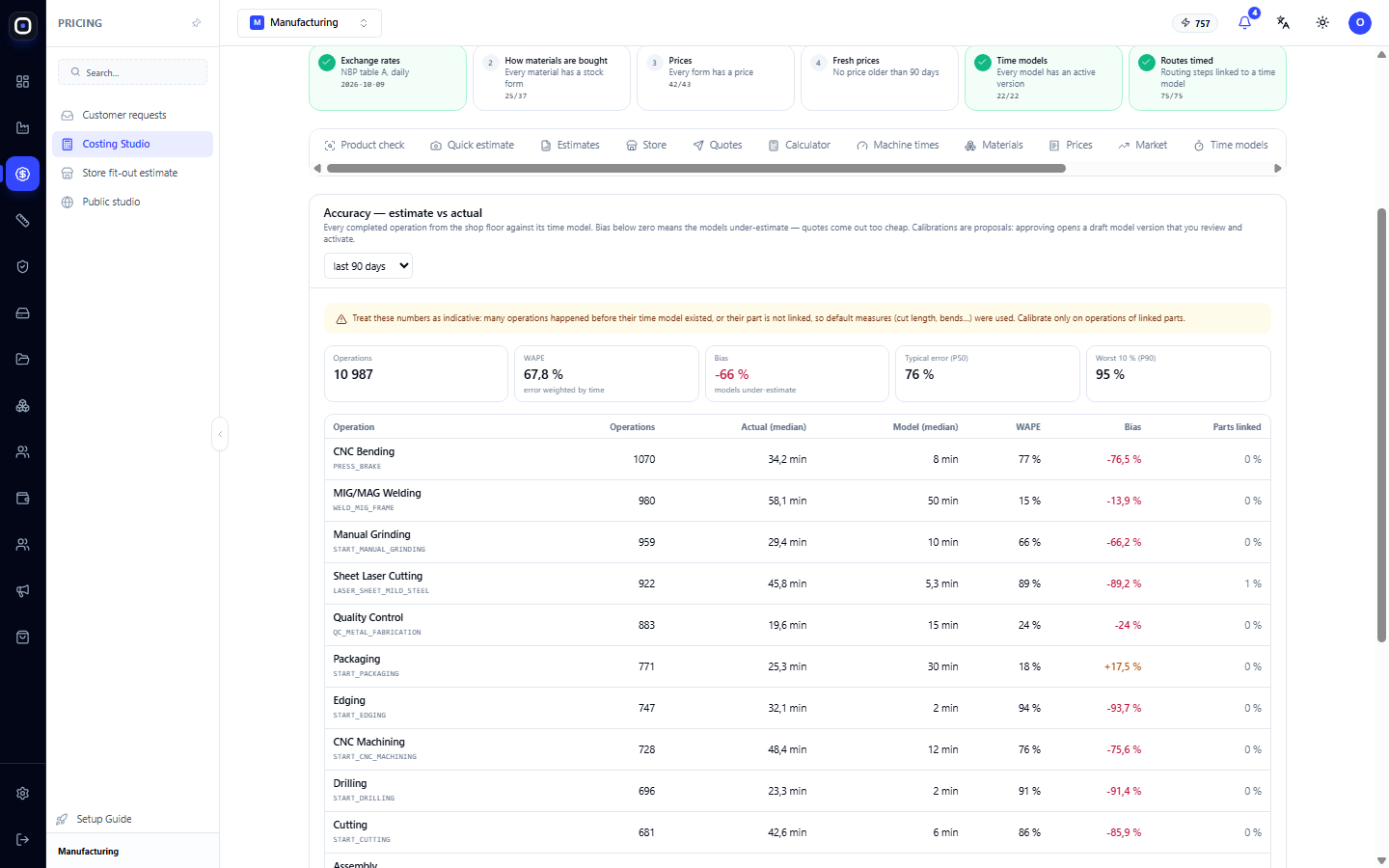This screenshot has height=868, width=1389.
Task: Open the dashboard grid icon in sidebar
Action: (x=22, y=82)
